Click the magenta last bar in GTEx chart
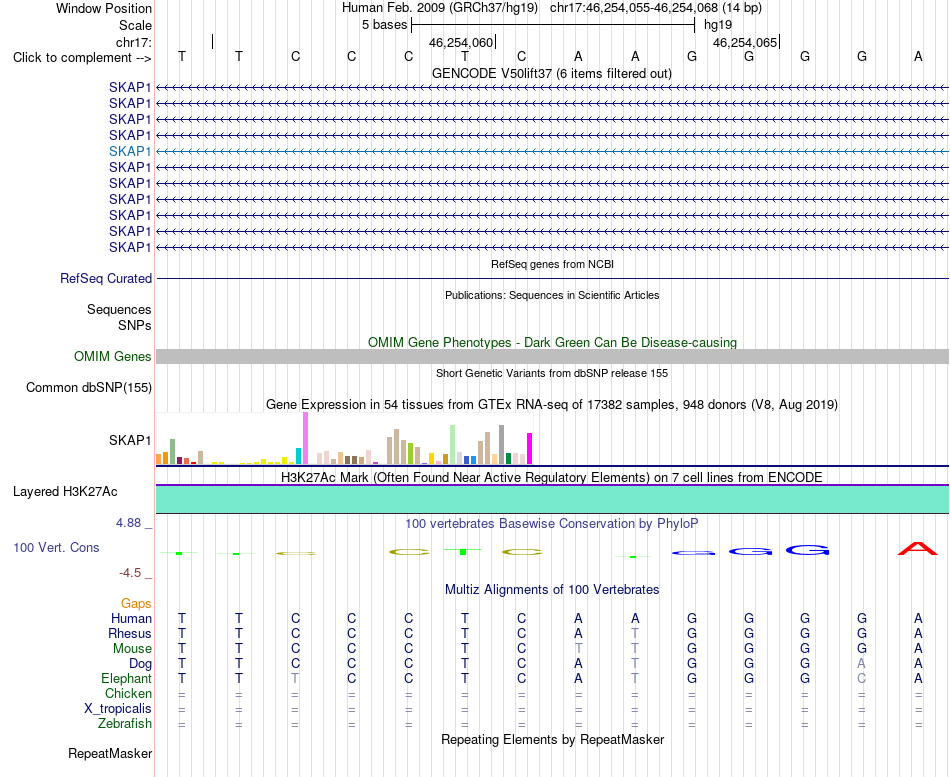The image size is (950, 777). (530, 449)
